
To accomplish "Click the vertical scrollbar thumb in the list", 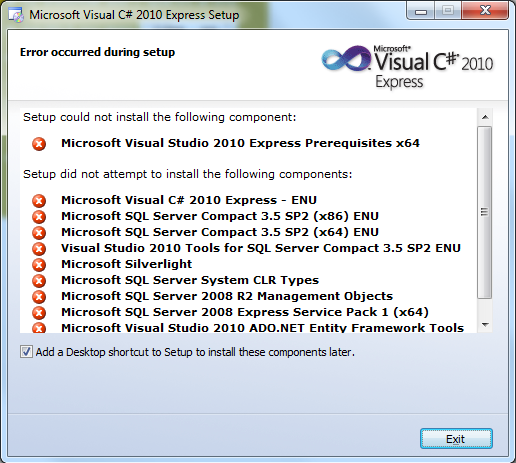I will [x=485, y=212].
